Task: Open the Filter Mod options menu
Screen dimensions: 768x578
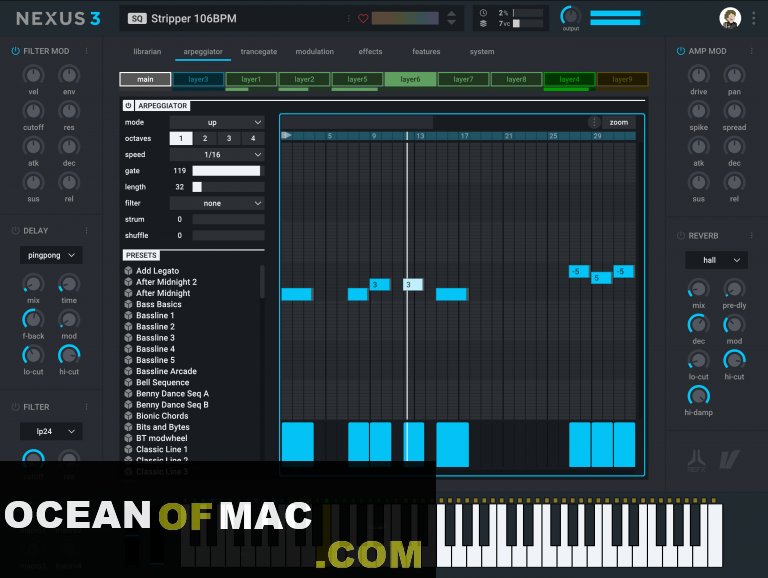Action: [87, 51]
